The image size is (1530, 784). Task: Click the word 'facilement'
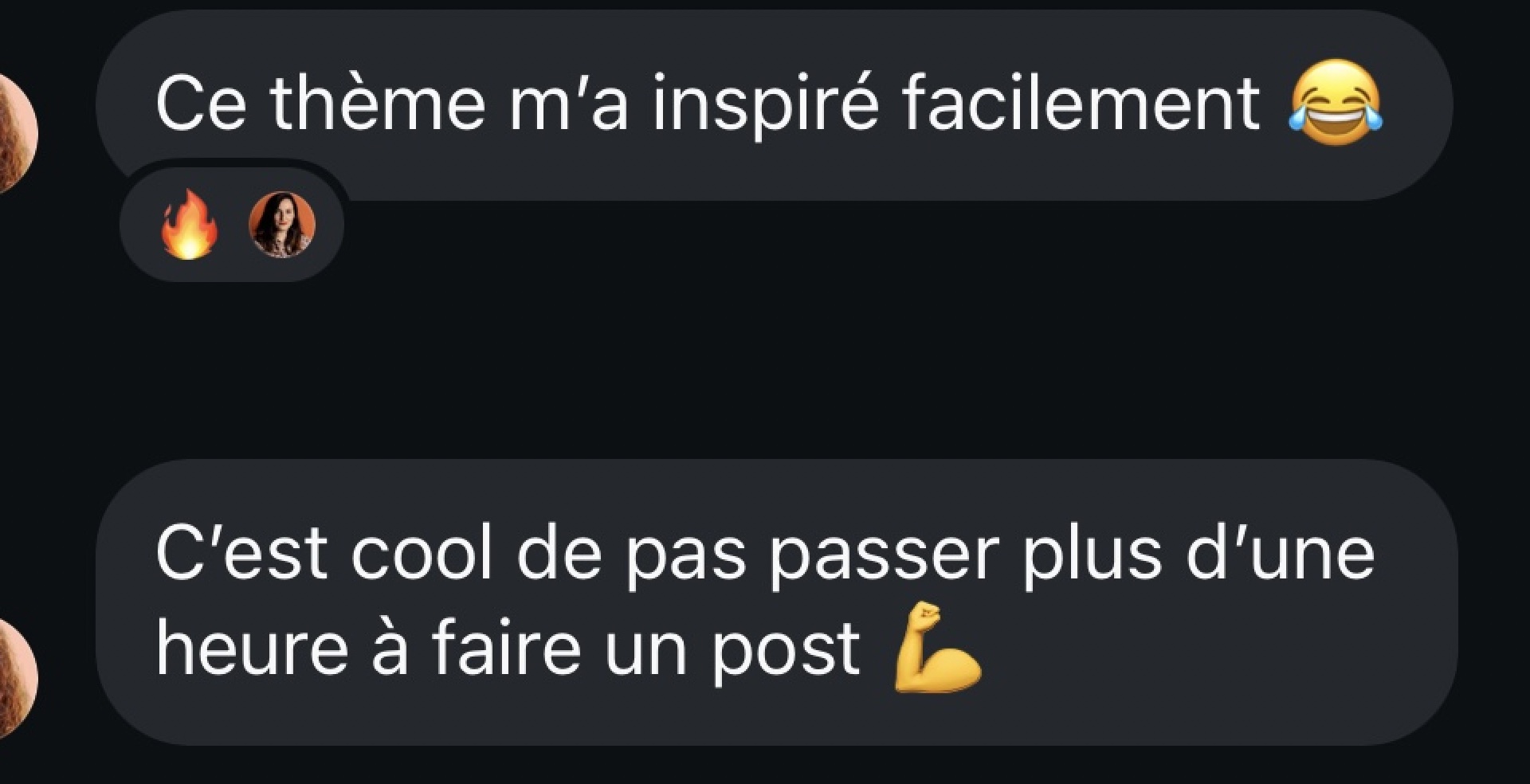point(1081,103)
